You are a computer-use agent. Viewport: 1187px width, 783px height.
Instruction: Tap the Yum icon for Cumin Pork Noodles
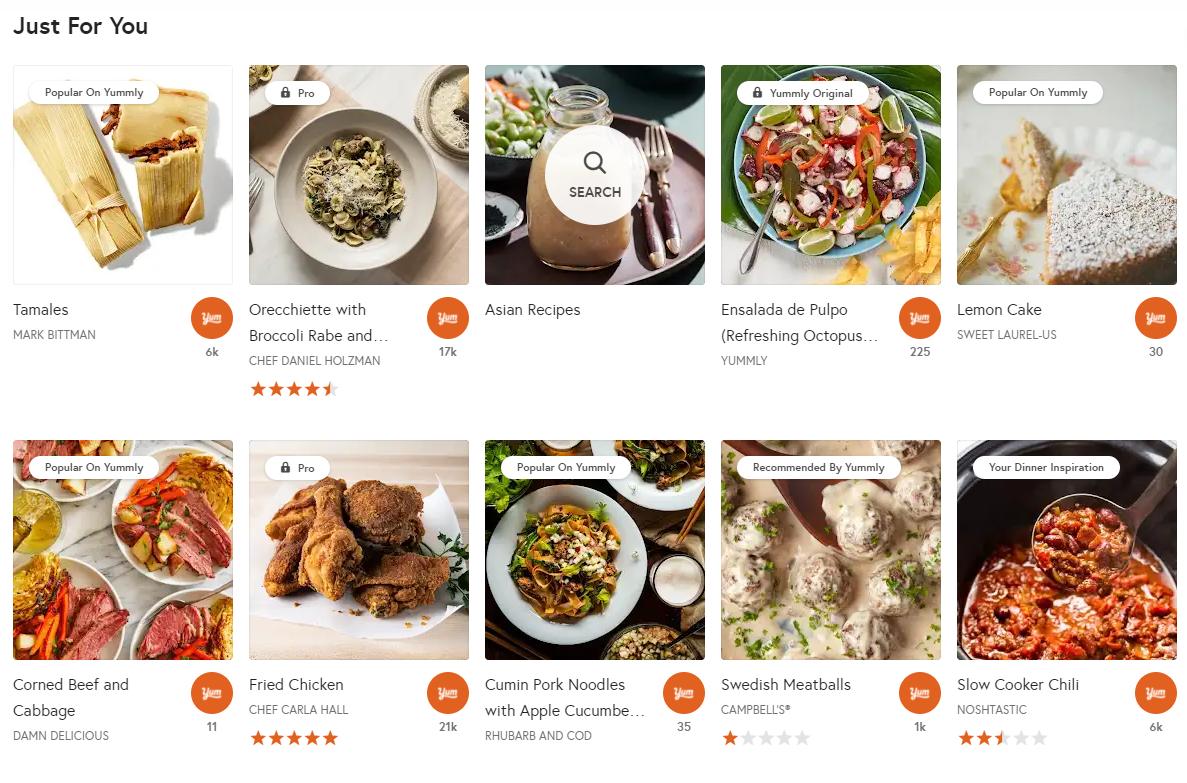pyautogui.click(x=683, y=693)
